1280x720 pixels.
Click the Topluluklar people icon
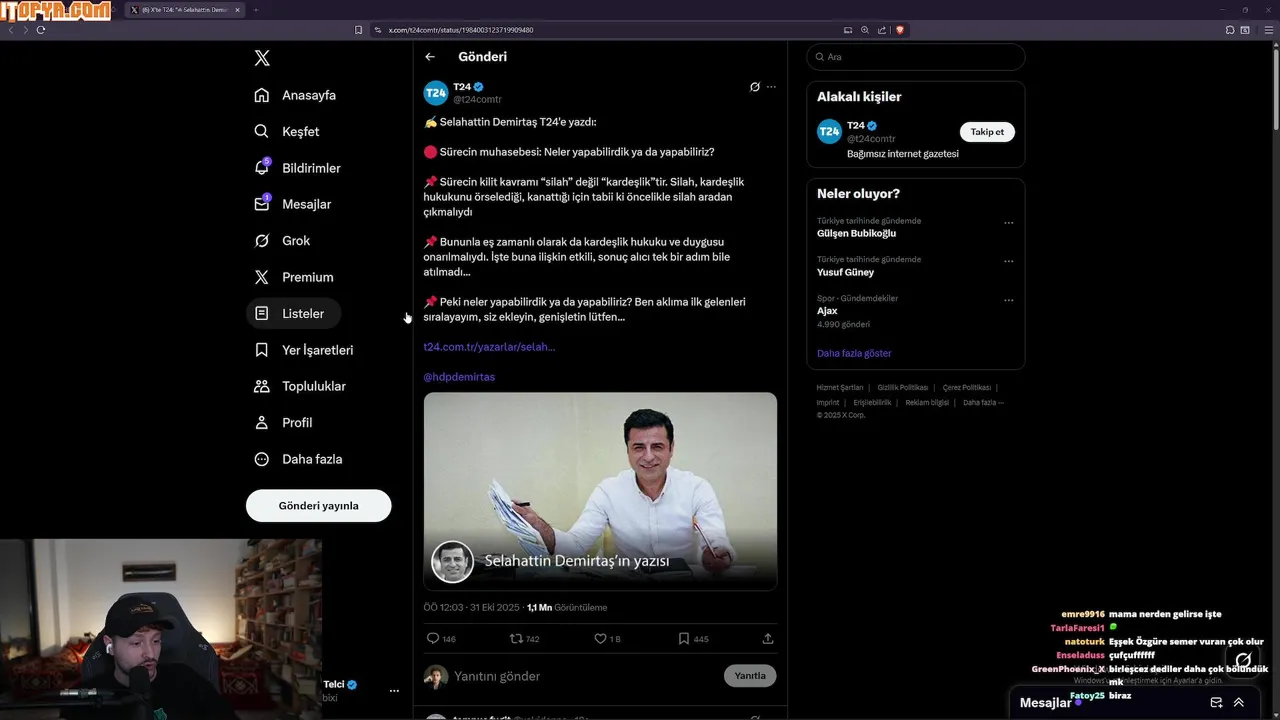point(261,386)
